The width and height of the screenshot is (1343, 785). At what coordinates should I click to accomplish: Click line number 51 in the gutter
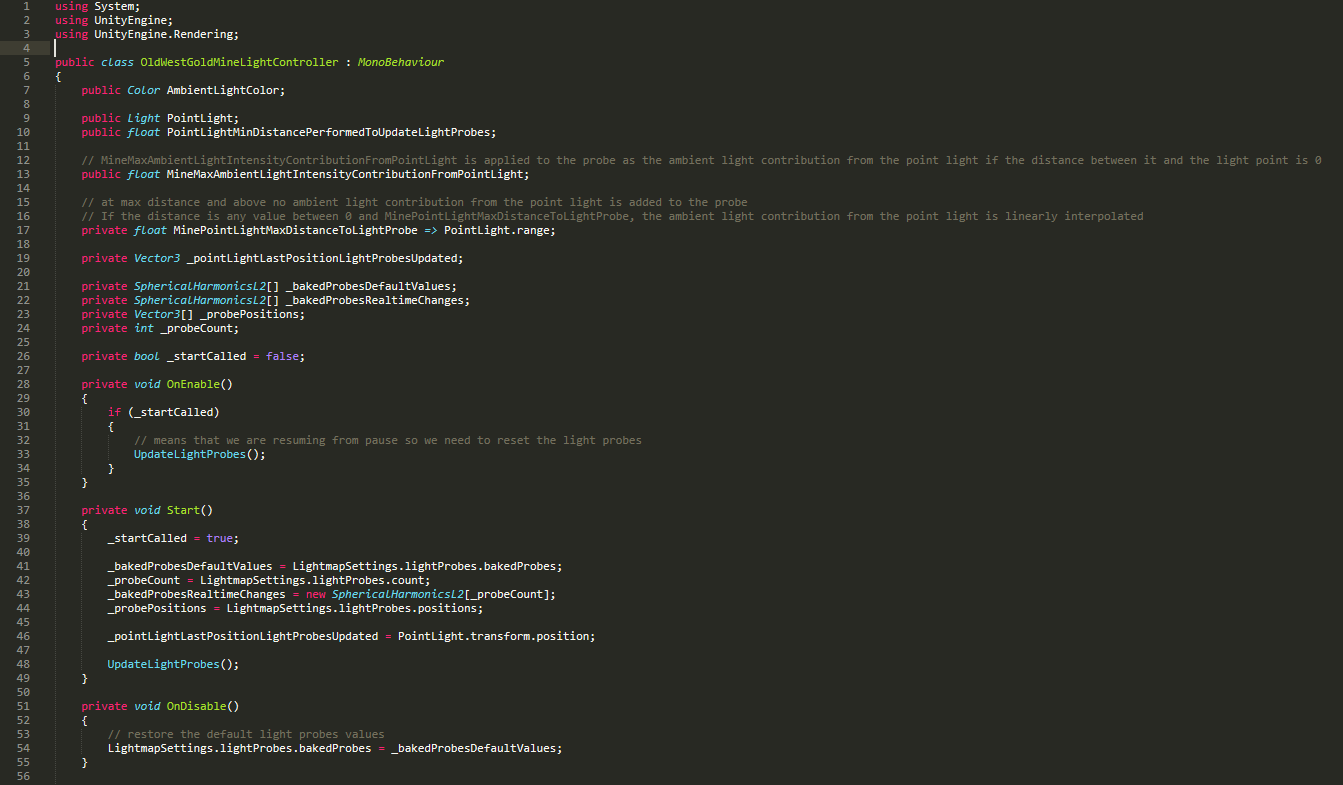tap(23, 706)
